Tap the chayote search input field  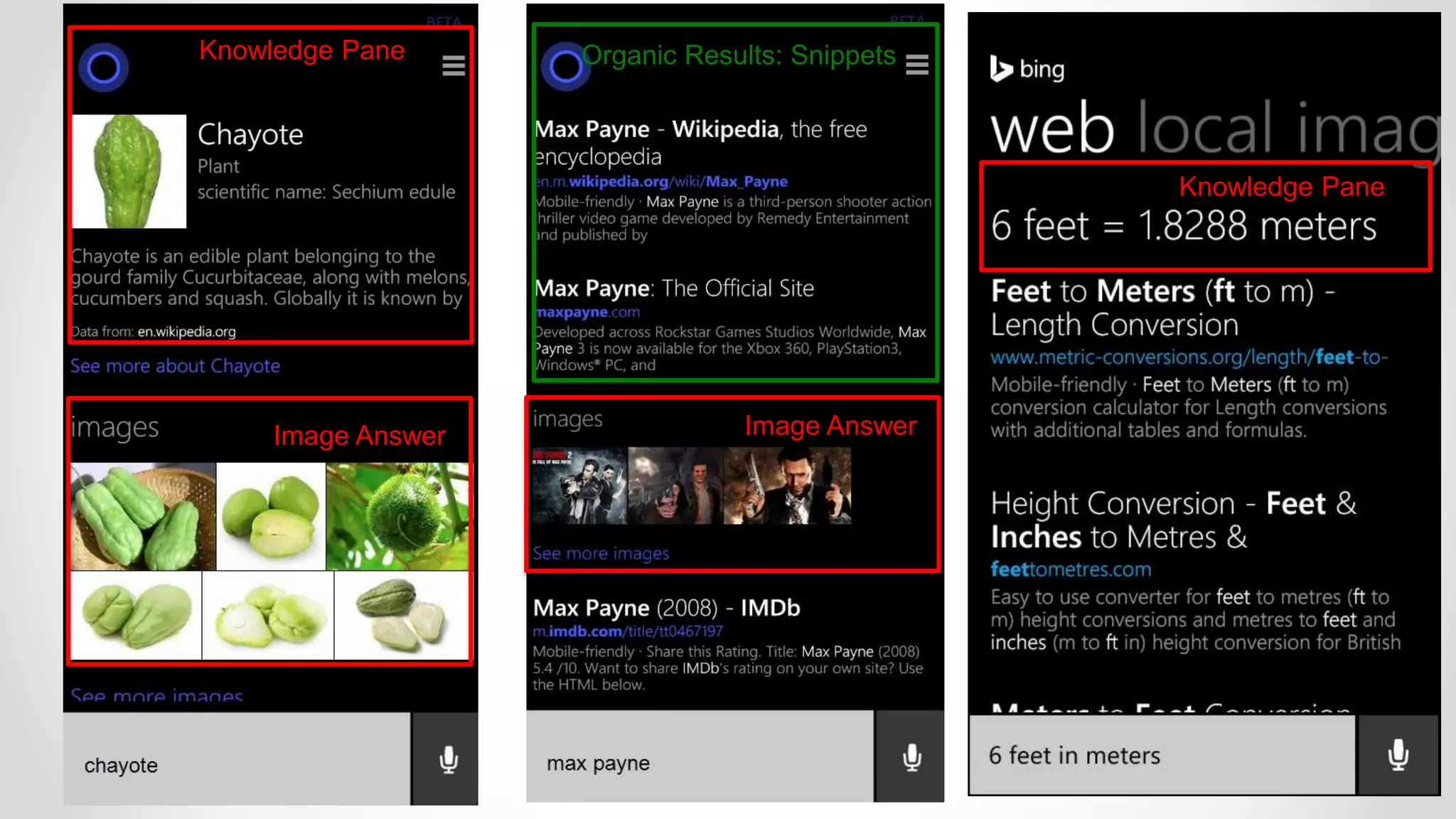pos(237,759)
